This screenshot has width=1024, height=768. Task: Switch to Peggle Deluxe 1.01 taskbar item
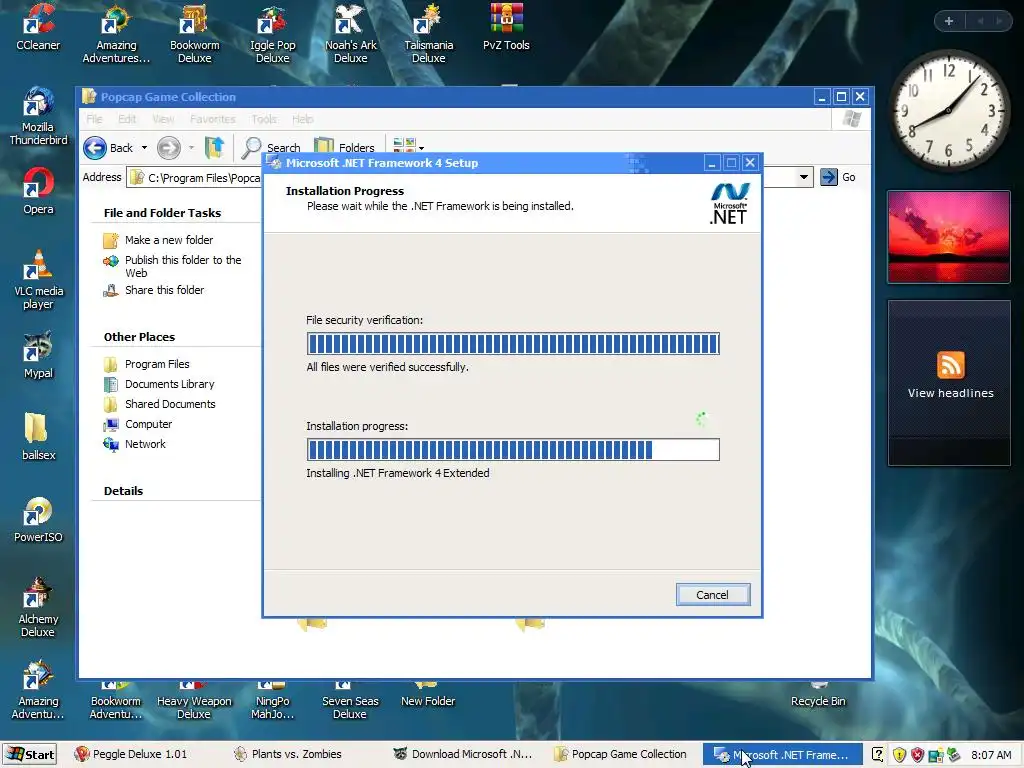[131, 754]
